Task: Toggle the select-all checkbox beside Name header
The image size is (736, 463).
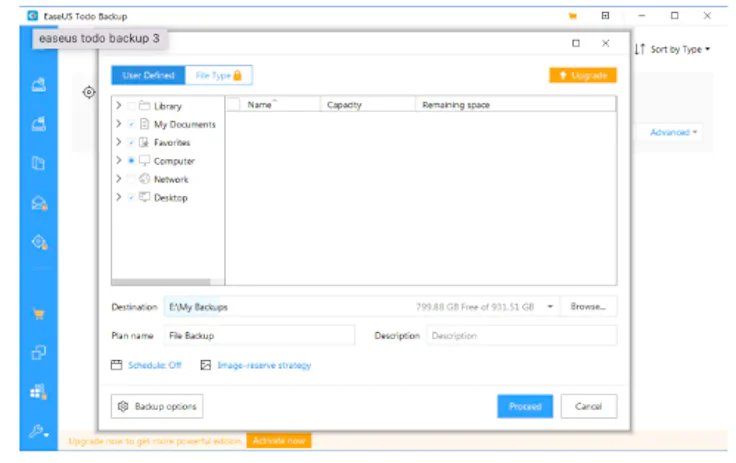Action: coord(233,104)
